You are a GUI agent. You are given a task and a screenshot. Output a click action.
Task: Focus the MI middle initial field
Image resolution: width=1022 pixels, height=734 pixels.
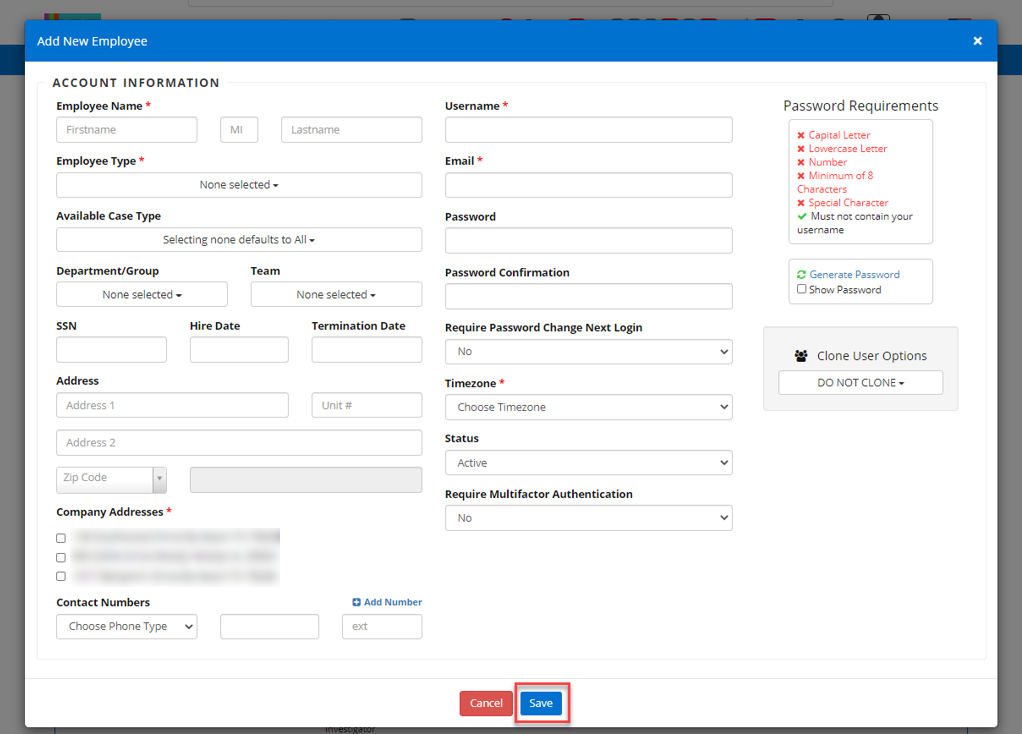coord(239,130)
